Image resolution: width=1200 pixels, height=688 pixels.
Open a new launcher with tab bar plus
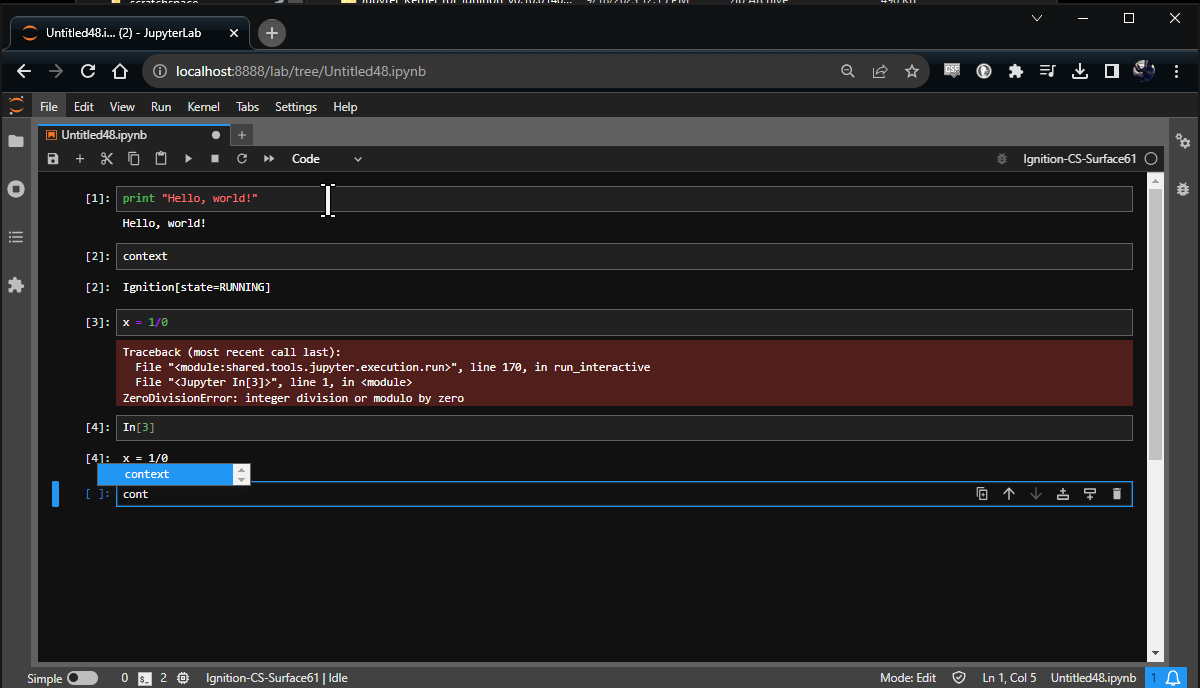[242, 135]
